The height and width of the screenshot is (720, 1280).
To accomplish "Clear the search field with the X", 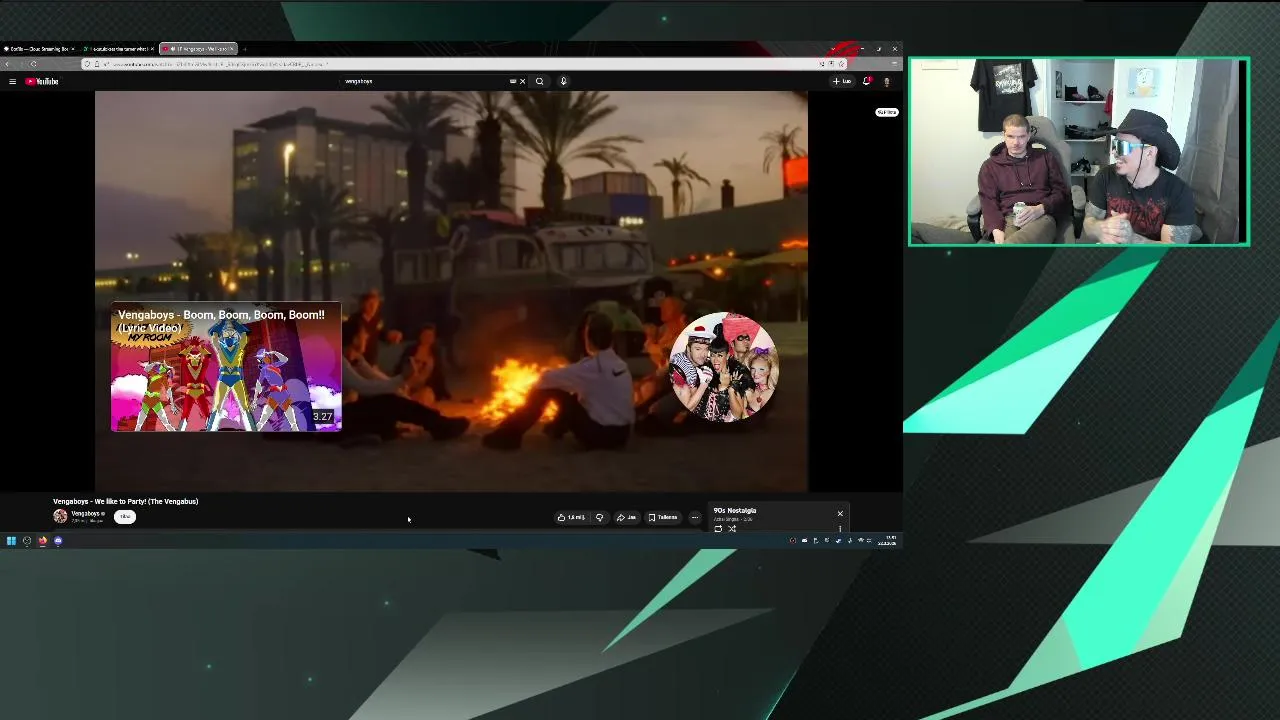I will point(522,81).
